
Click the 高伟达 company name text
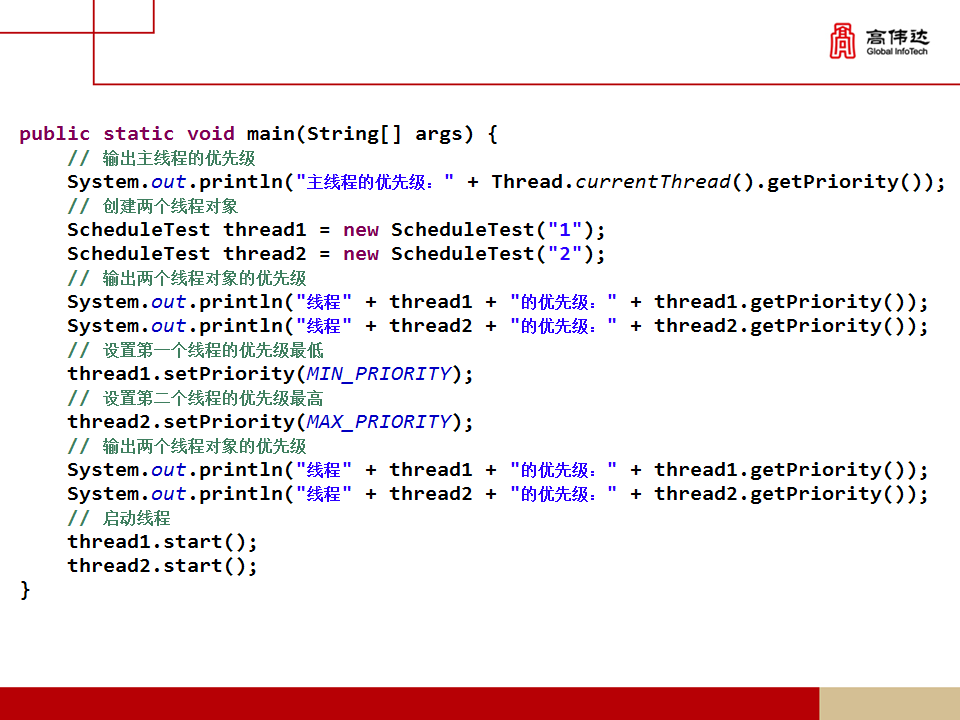coord(897,37)
